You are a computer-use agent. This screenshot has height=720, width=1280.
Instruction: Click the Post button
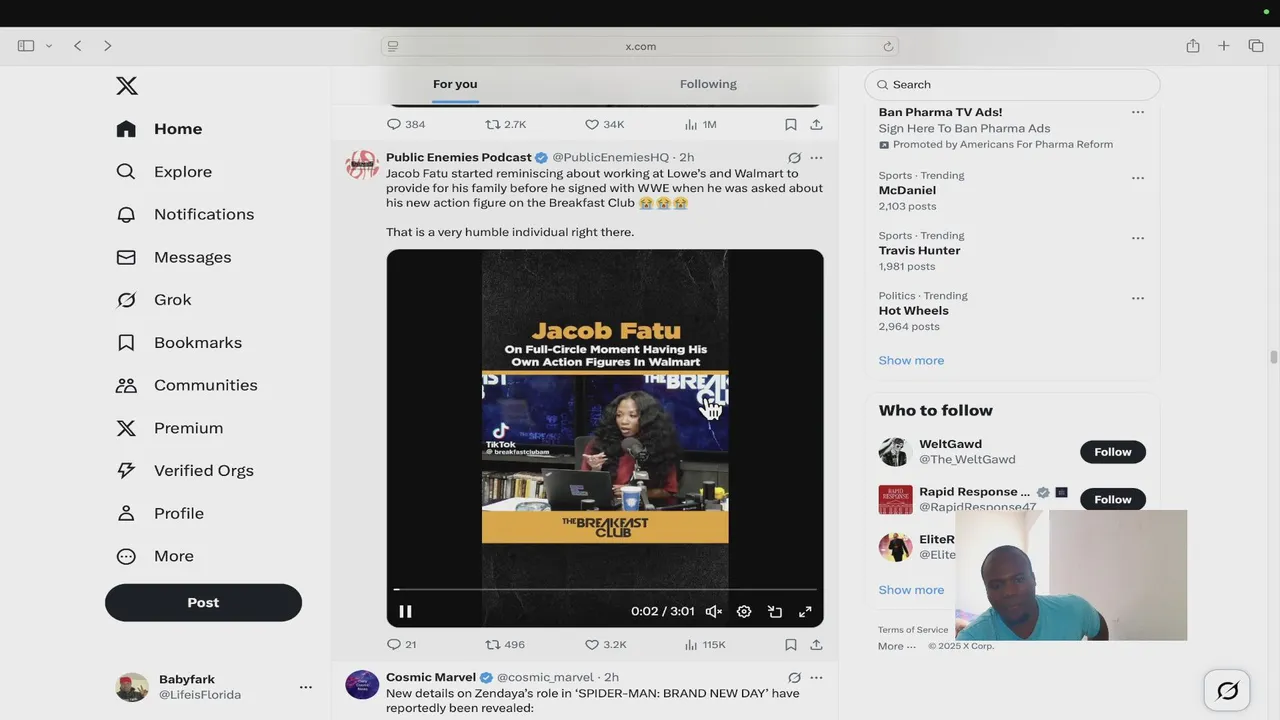(x=203, y=602)
